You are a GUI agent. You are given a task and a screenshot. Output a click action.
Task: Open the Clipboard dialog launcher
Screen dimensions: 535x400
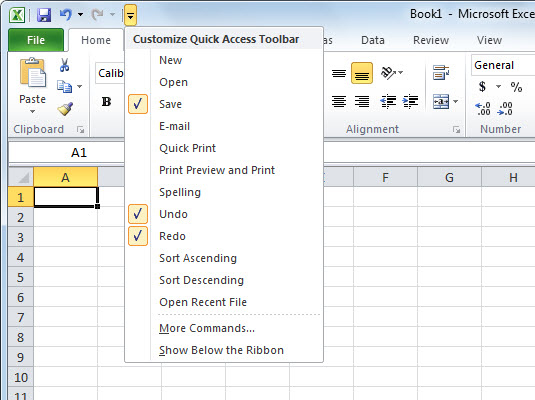pos(81,129)
